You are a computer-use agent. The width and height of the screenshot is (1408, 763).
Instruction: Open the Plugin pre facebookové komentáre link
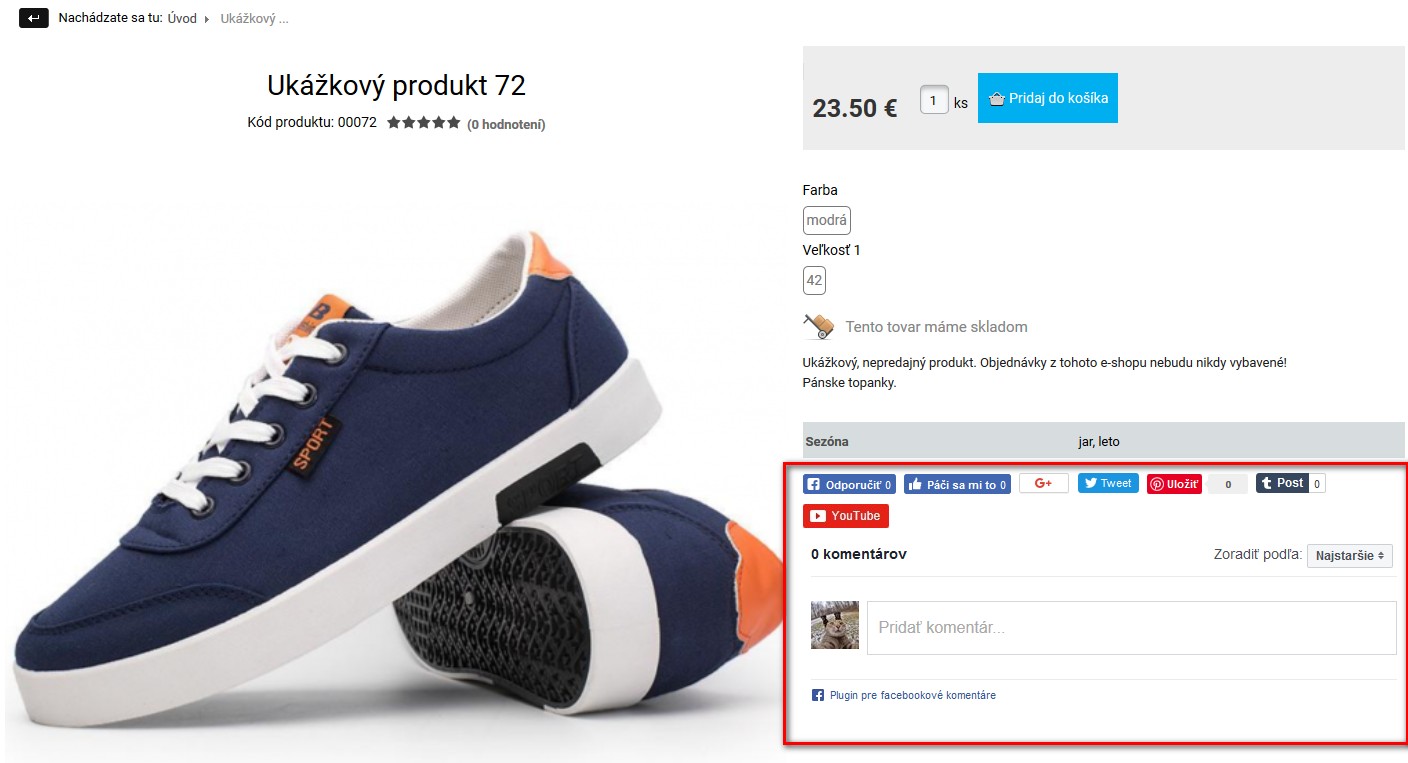pos(911,696)
